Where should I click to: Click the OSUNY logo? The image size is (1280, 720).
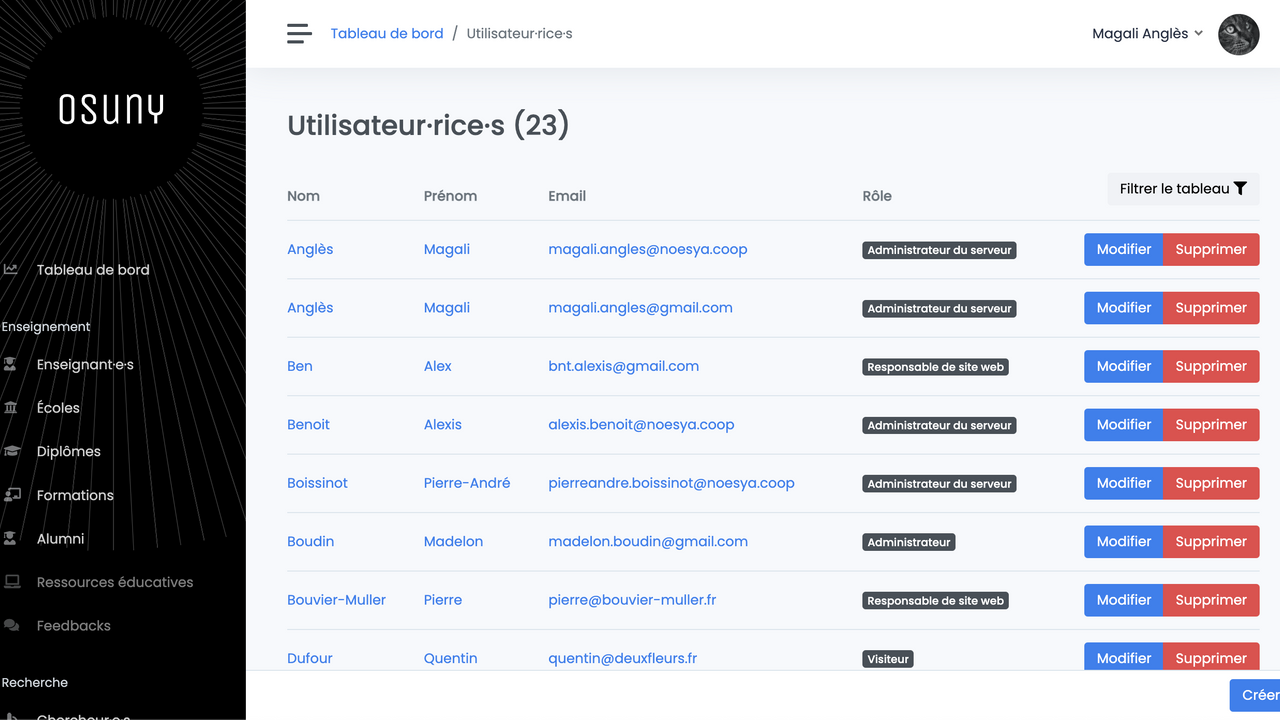111,109
